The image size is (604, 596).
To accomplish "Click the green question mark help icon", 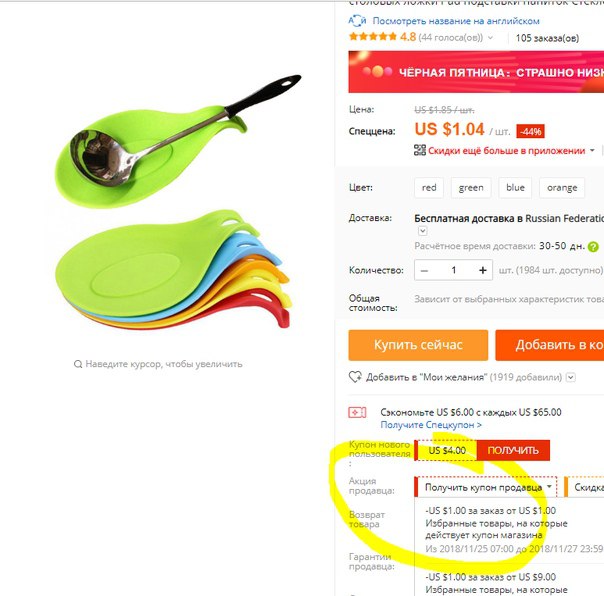I will coord(594,247).
